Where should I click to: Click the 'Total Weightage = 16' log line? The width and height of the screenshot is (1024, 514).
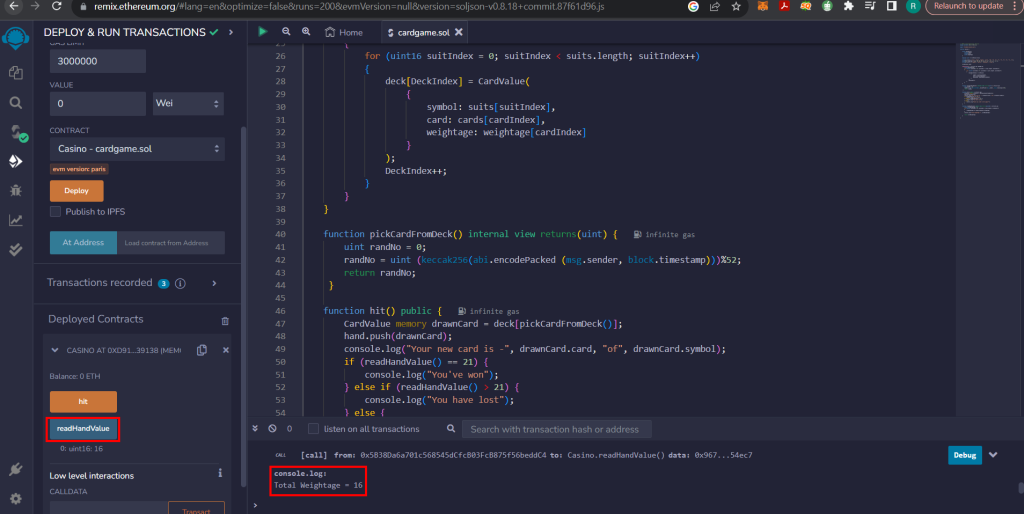coord(318,485)
